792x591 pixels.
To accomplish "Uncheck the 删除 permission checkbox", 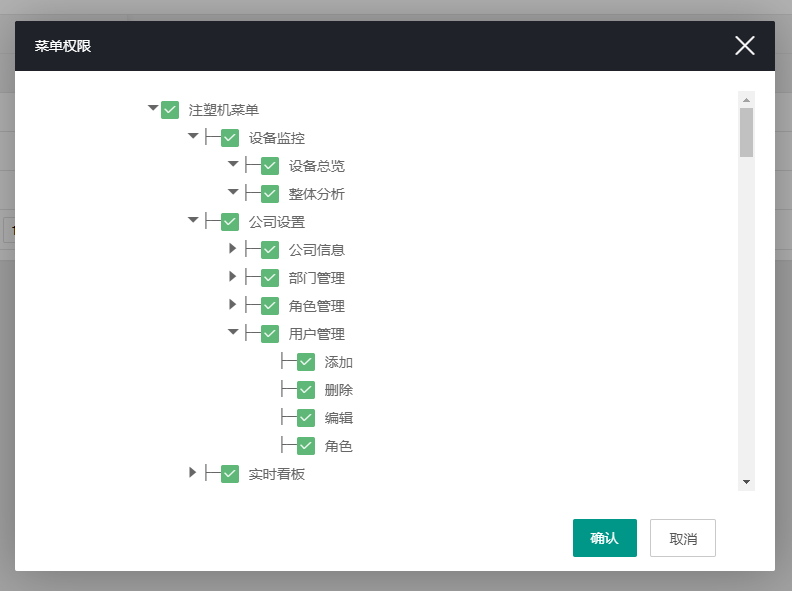I will pyautogui.click(x=306, y=390).
